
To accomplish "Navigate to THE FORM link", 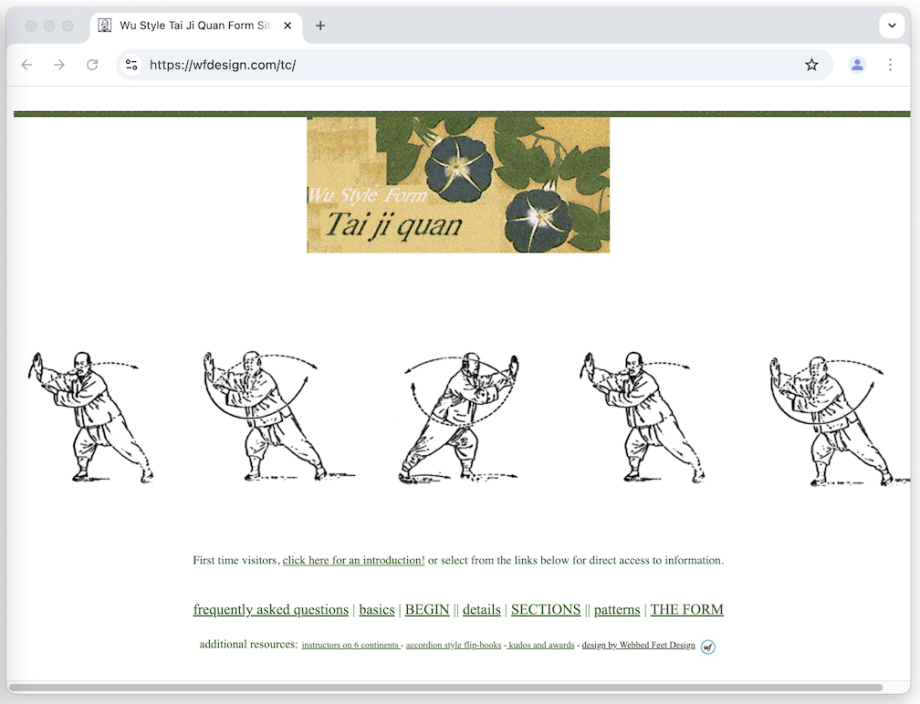I will [686, 610].
